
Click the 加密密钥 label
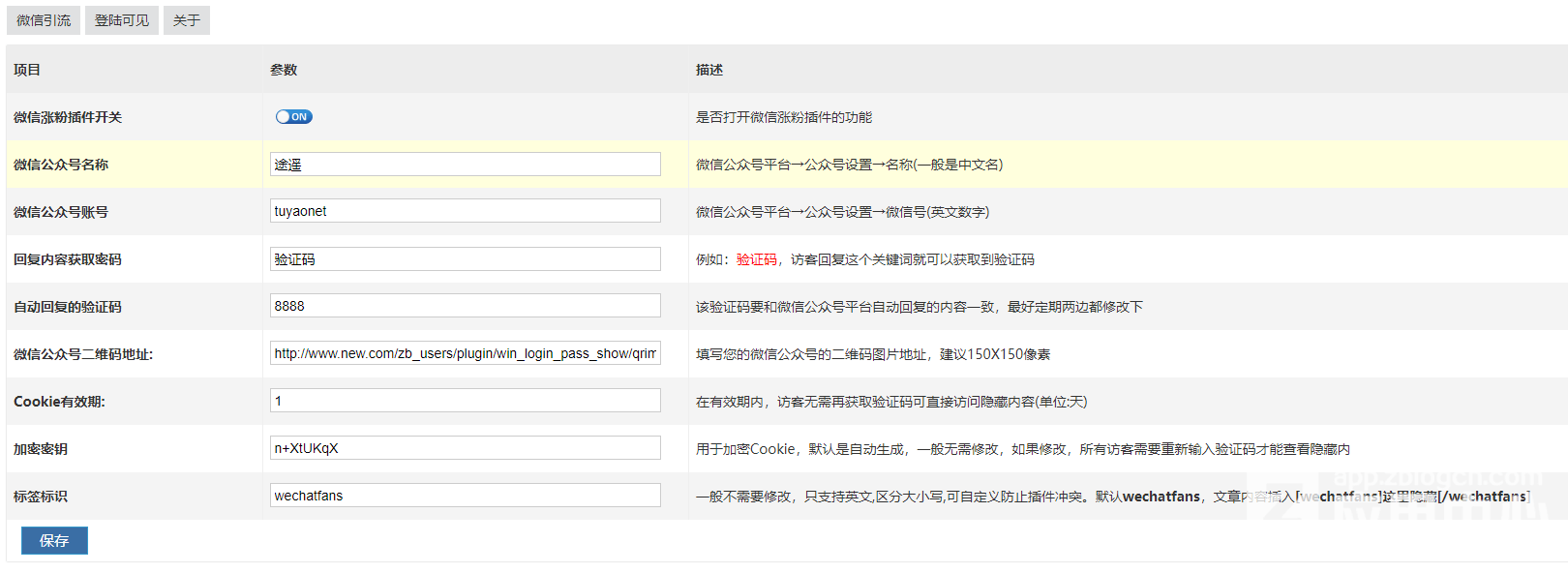click(x=41, y=449)
